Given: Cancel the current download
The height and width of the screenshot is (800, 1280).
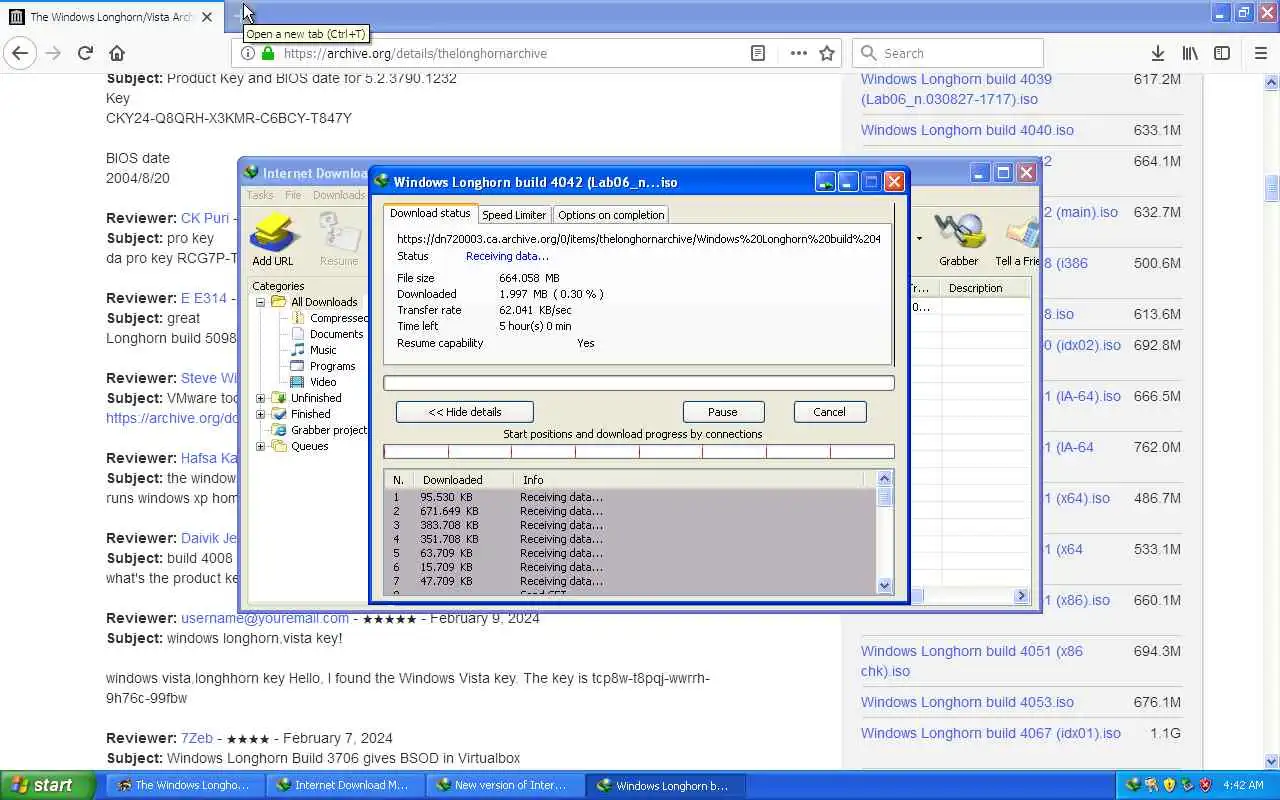Looking at the screenshot, I should point(829,412).
